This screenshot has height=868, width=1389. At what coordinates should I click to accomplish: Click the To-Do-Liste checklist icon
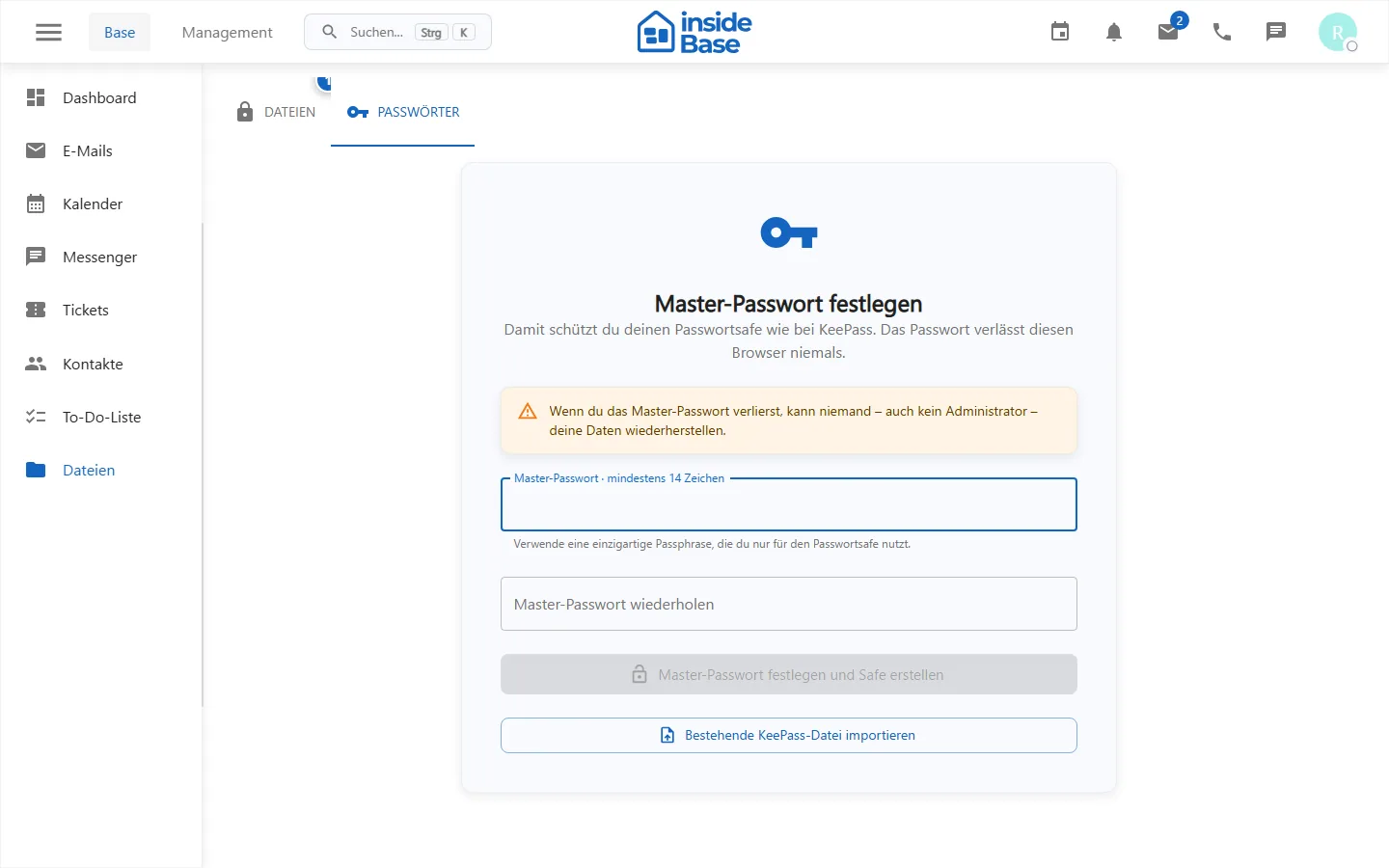click(x=36, y=417)
